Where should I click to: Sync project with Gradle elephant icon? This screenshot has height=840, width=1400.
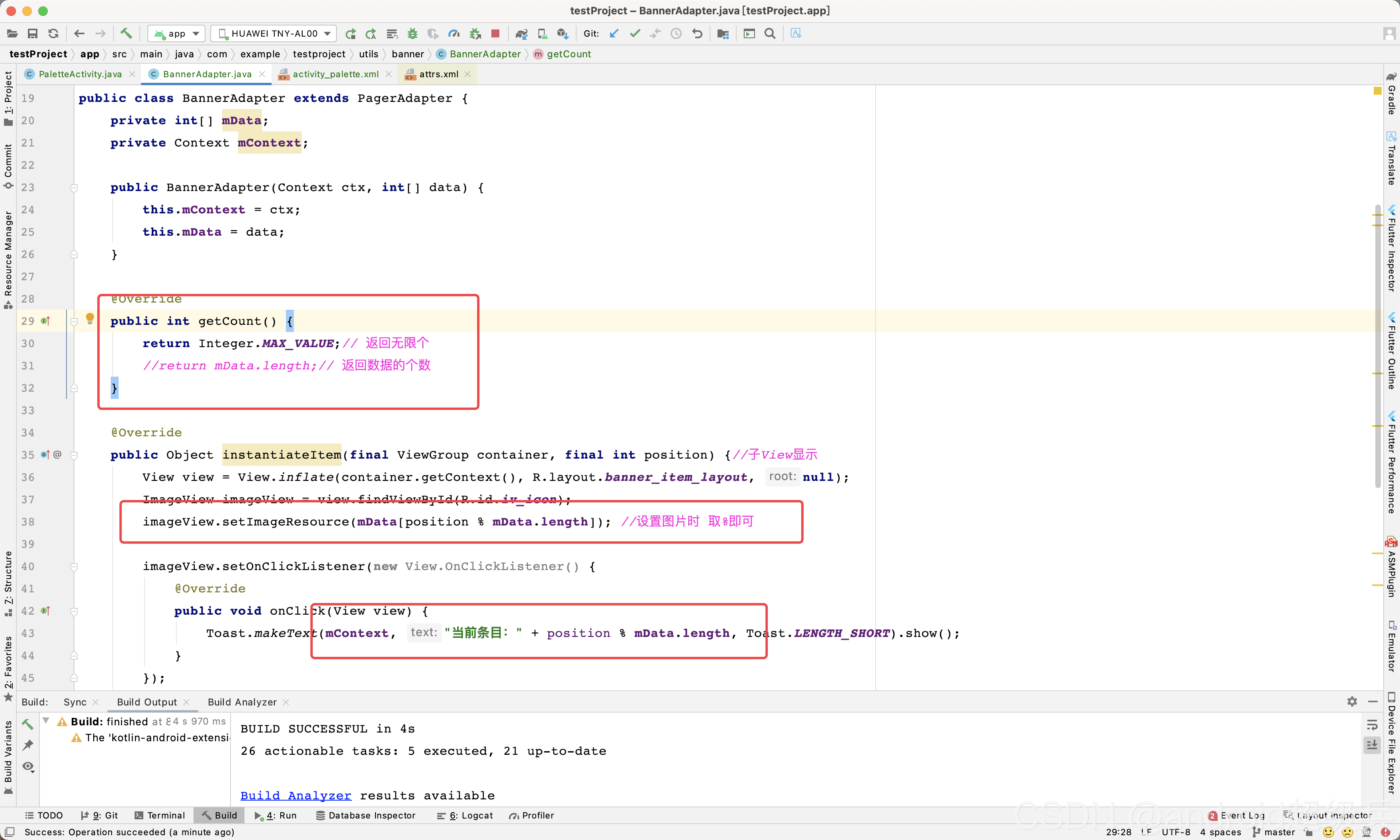pyautogui.click(x=521, y=33)
